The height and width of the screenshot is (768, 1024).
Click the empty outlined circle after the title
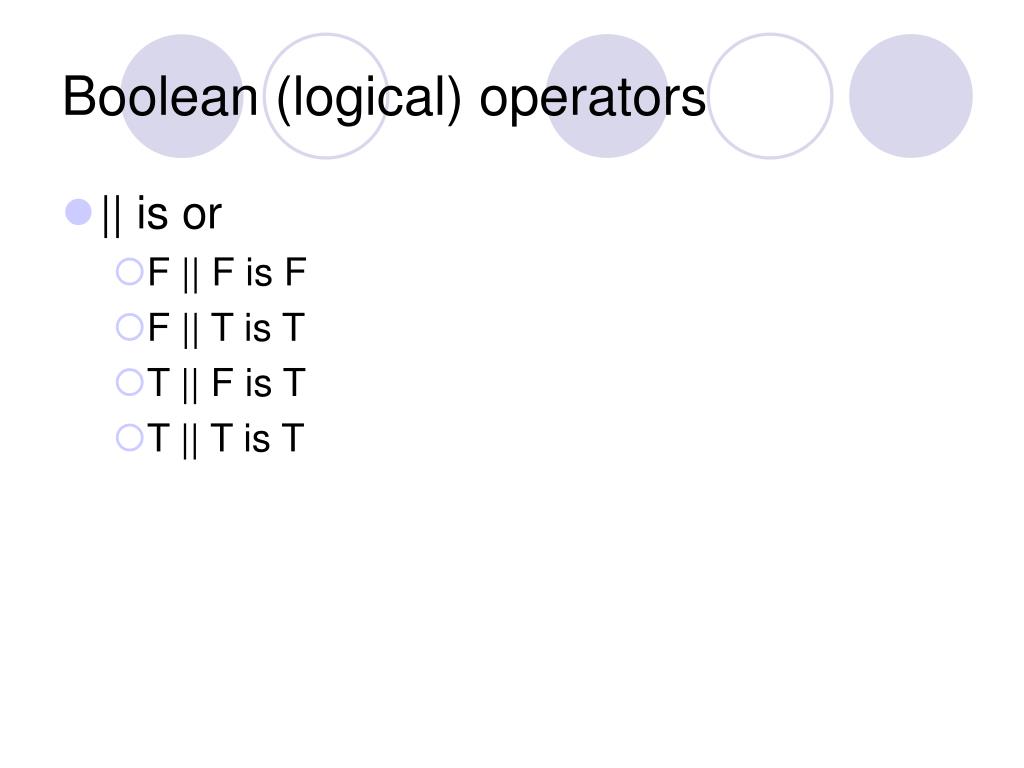point(771,96)
